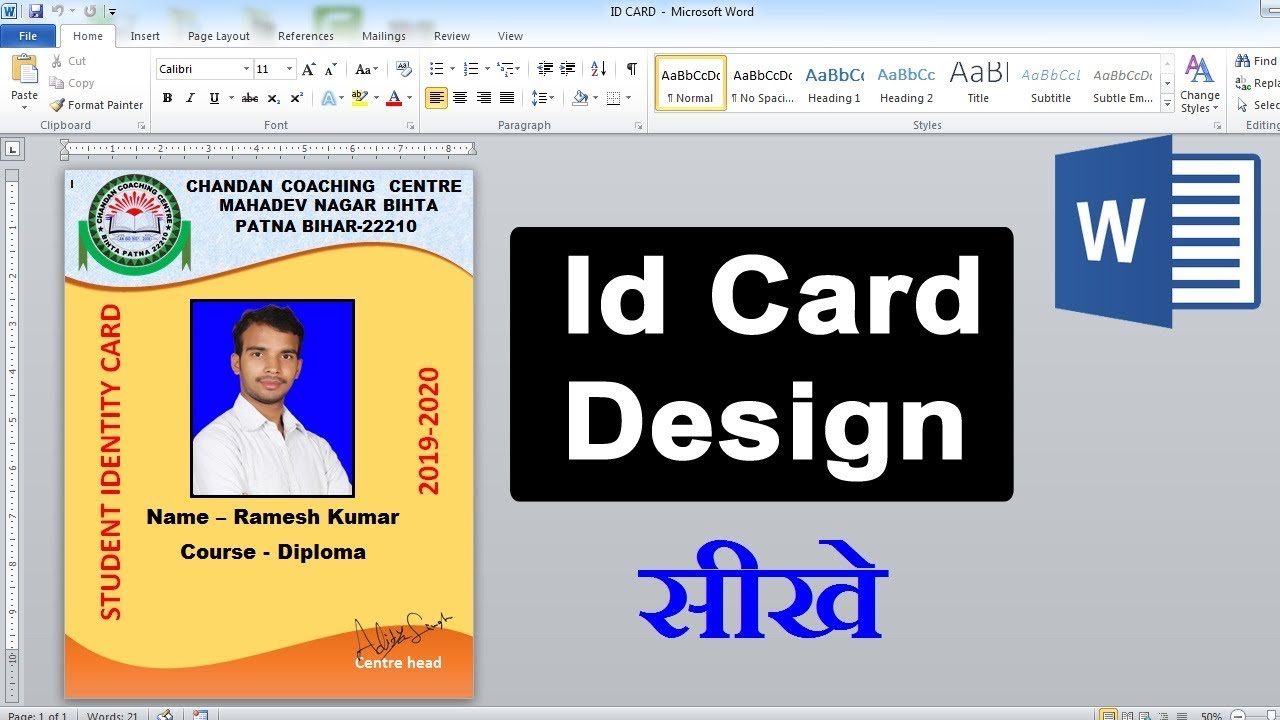Expand the underline style arrow
Screen dimensions: 1280x720
[231, 98]
